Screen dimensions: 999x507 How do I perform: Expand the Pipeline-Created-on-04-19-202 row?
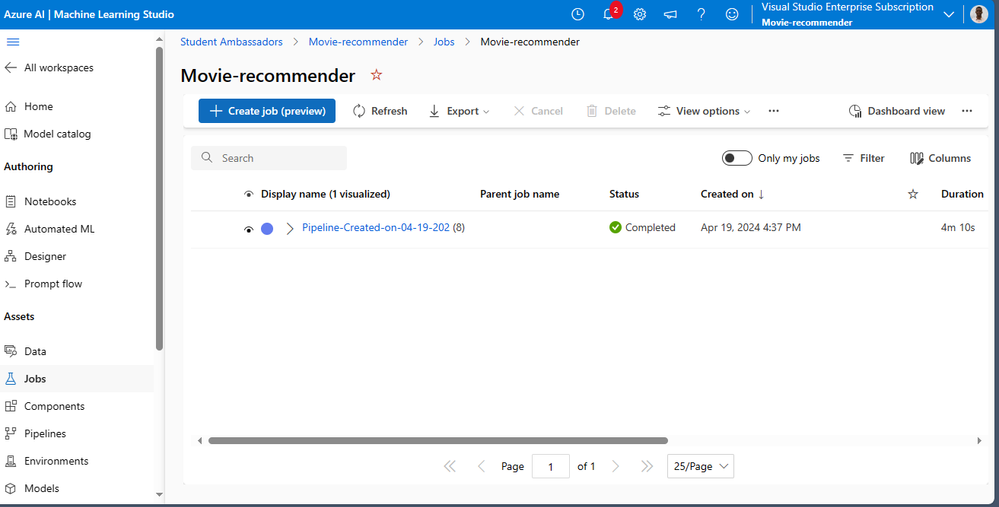click(290, 229)
